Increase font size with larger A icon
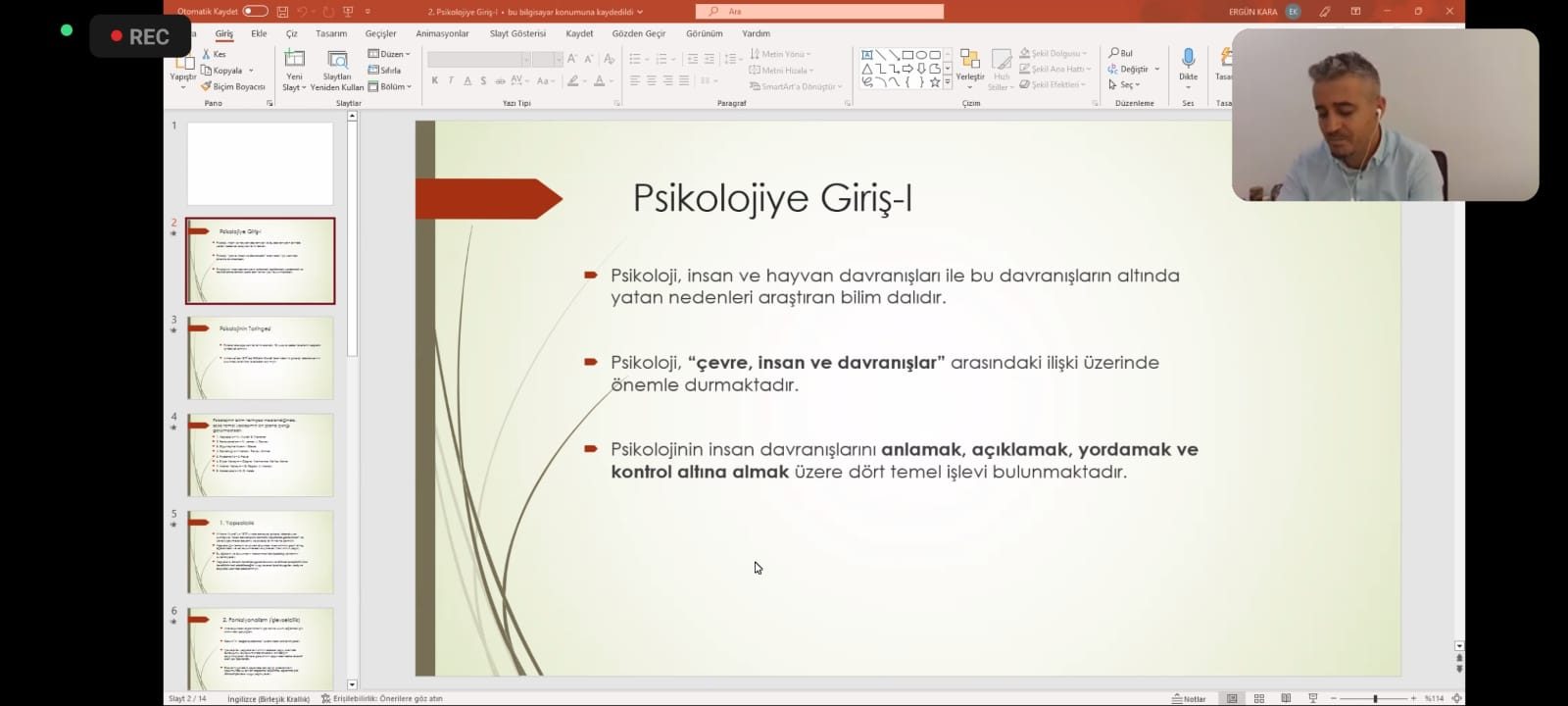 [x=572, y=59]
